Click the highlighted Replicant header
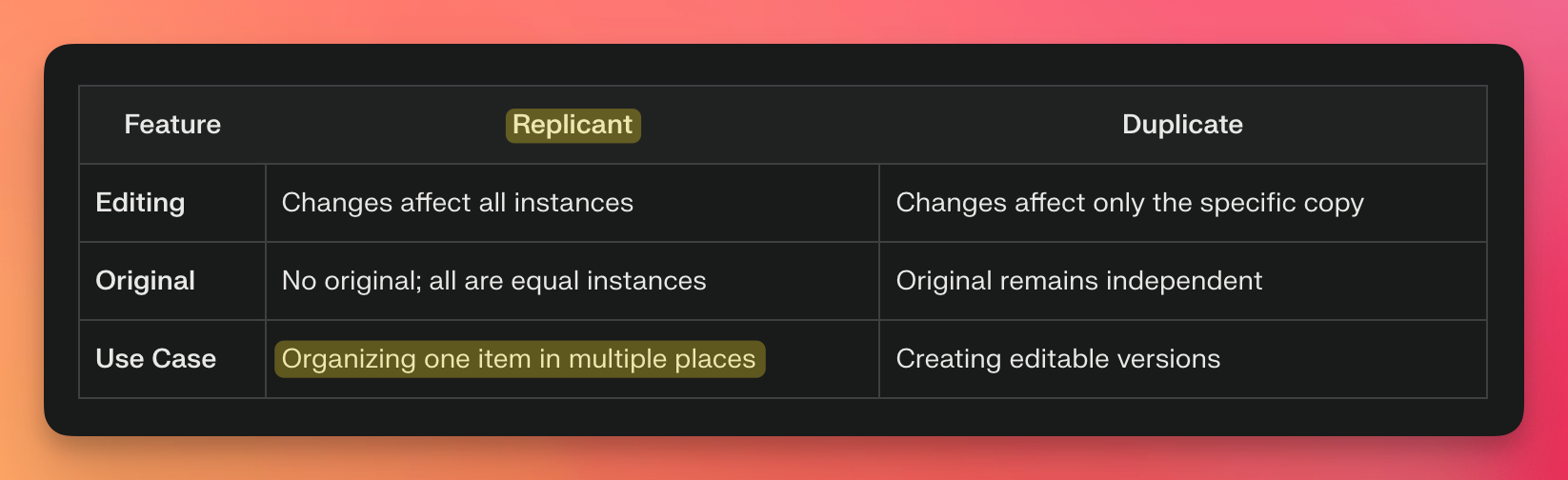Screen dimensions: 1568x480 [573, 125]
